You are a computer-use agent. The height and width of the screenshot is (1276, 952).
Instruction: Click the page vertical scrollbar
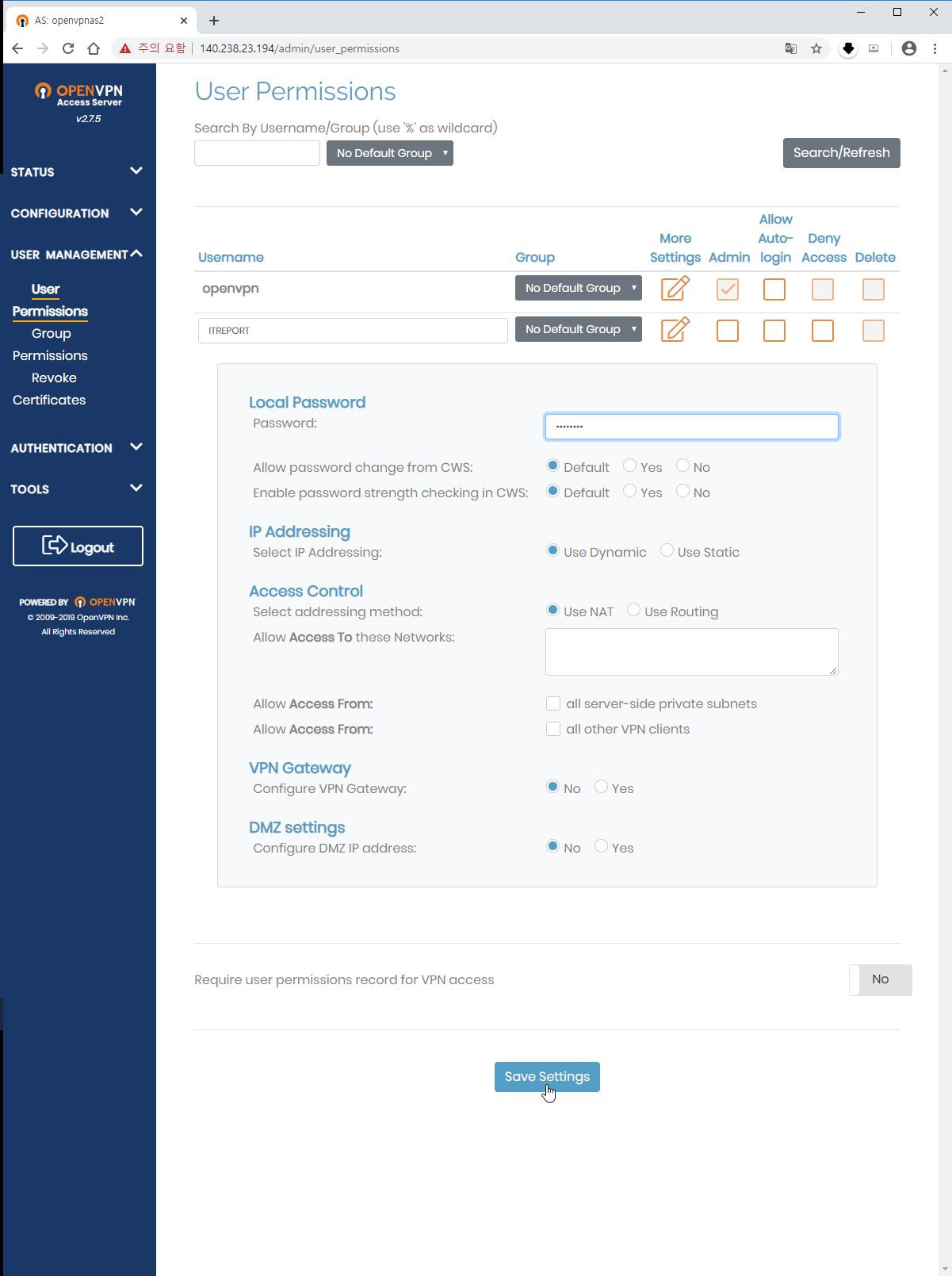[x=944, y=669]
